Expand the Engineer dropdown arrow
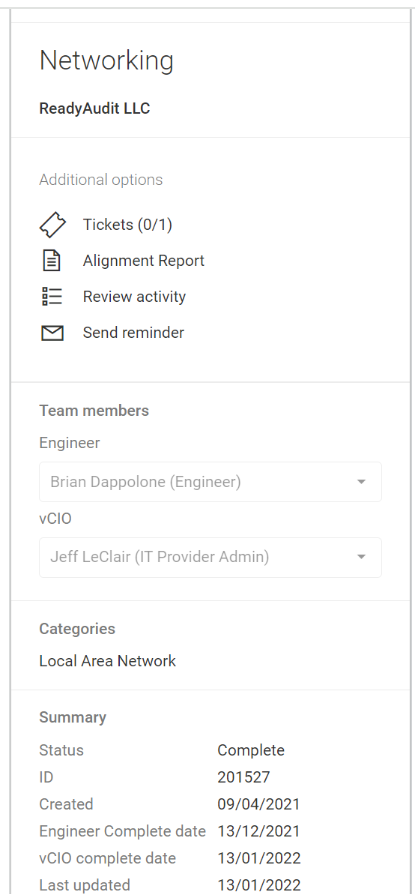The width and height of the screenshot is (415, 894). 361,482
